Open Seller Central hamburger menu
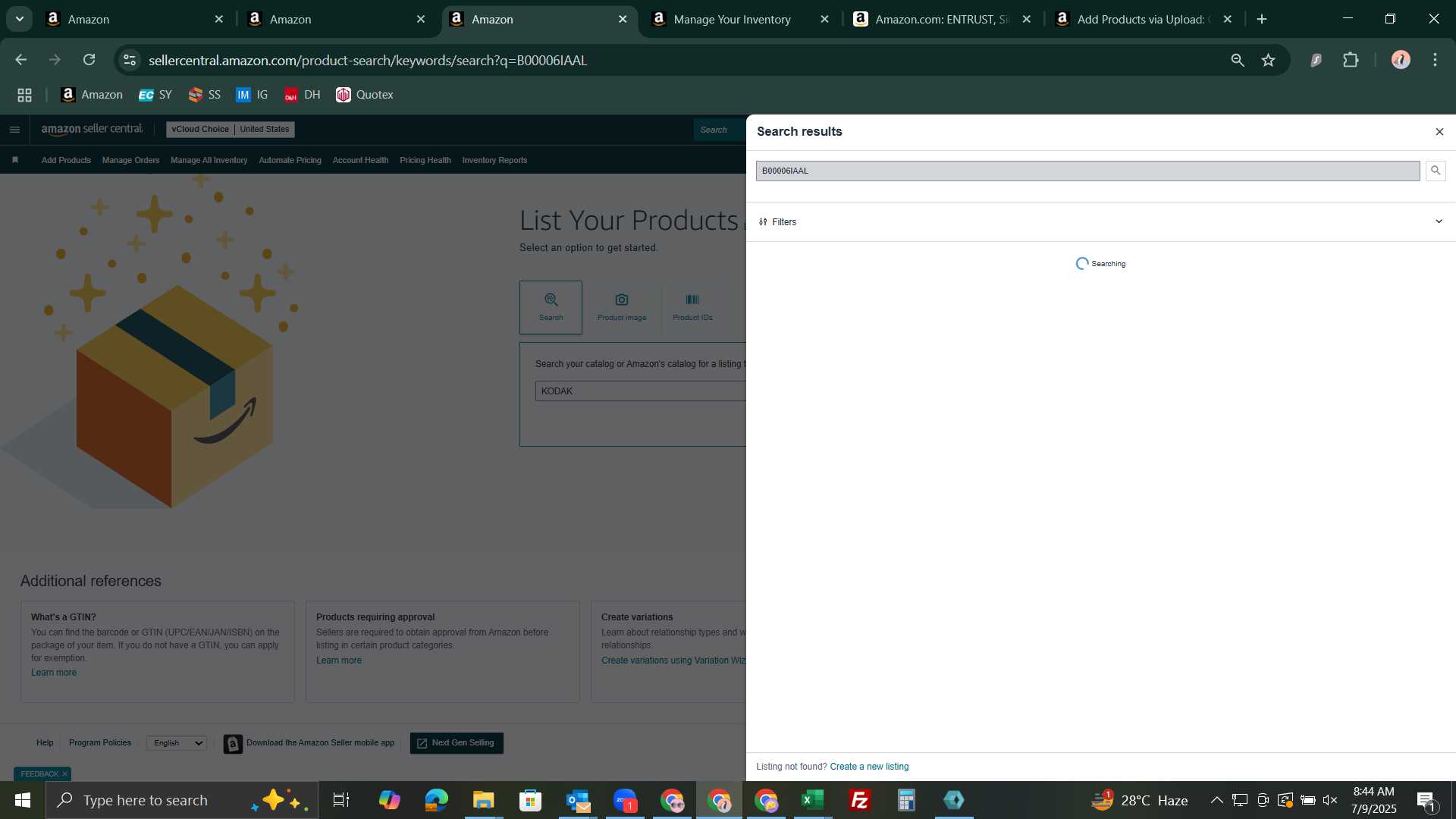 point(14,130)
